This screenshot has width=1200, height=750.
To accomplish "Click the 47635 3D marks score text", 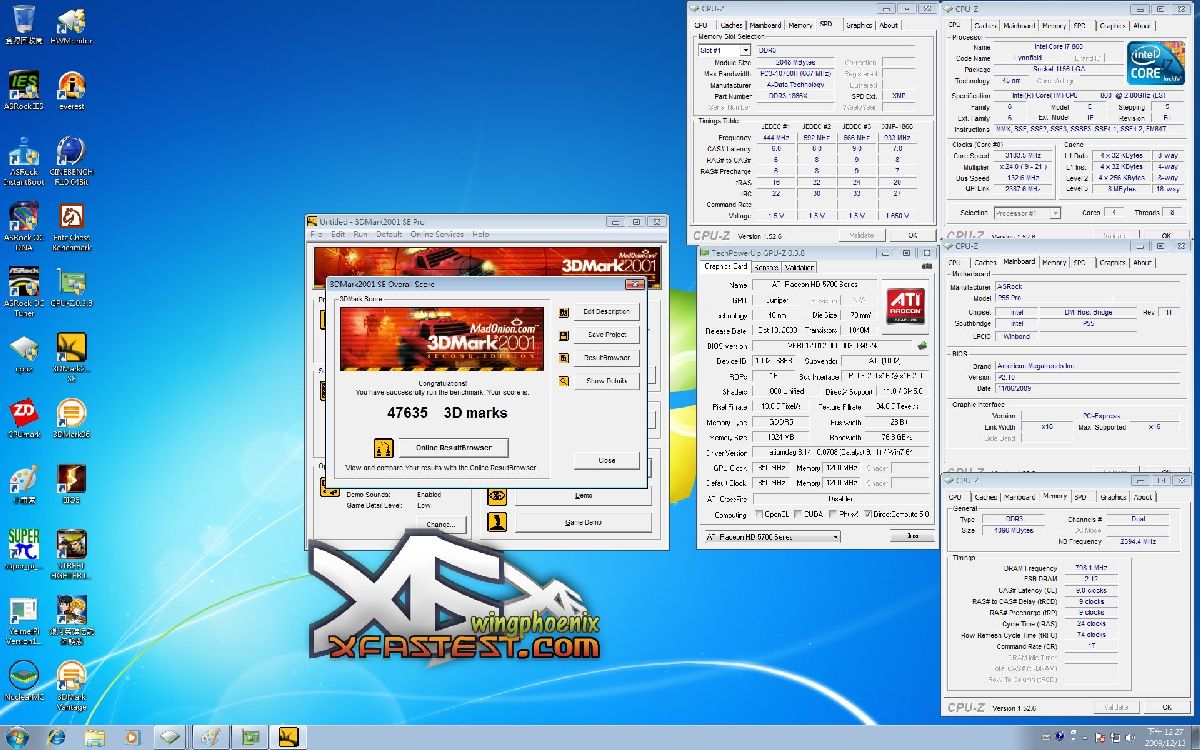I will coord(447,412).
